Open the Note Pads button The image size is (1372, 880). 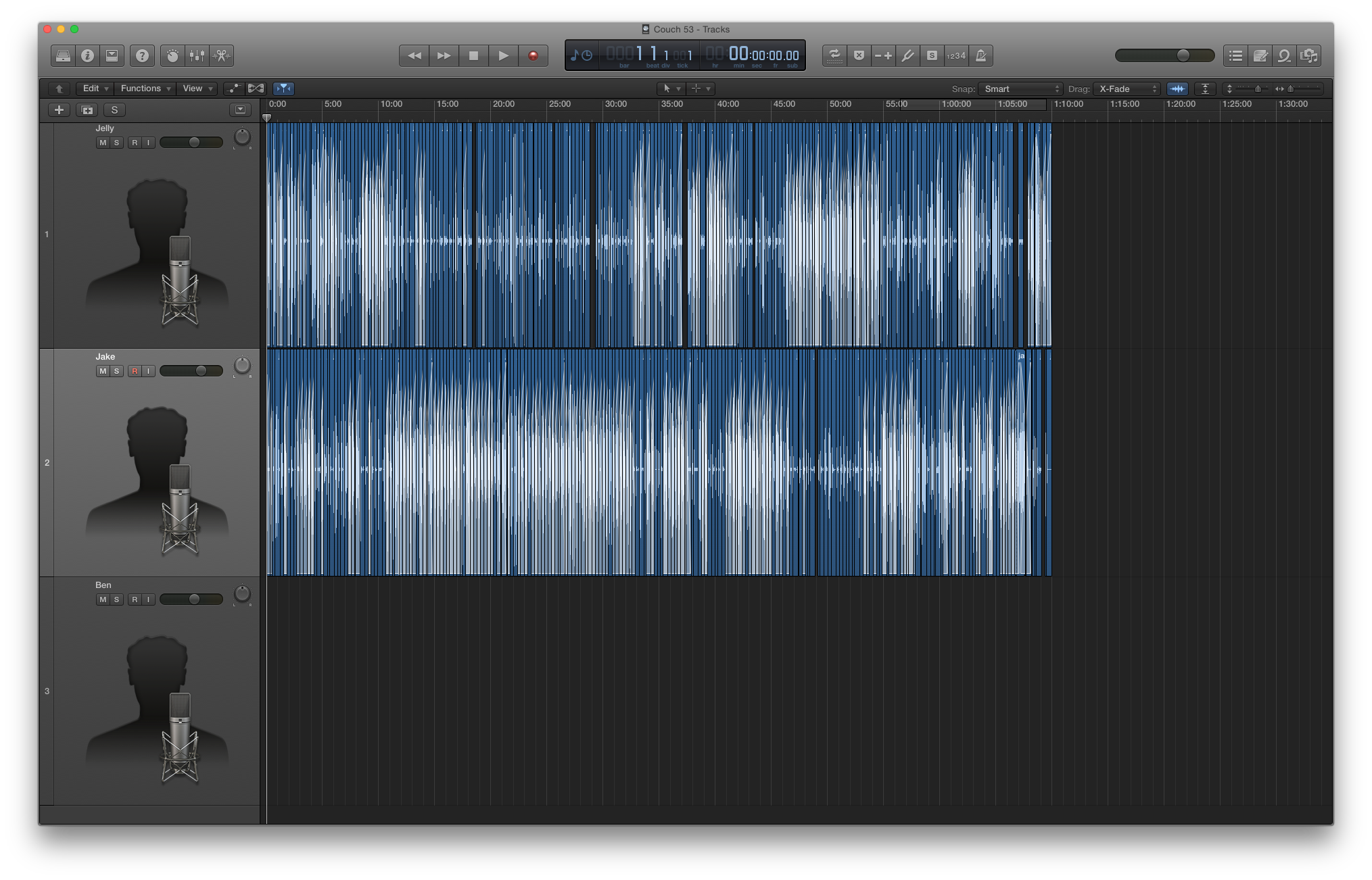pyautogui.click(x=1260, y=55)
